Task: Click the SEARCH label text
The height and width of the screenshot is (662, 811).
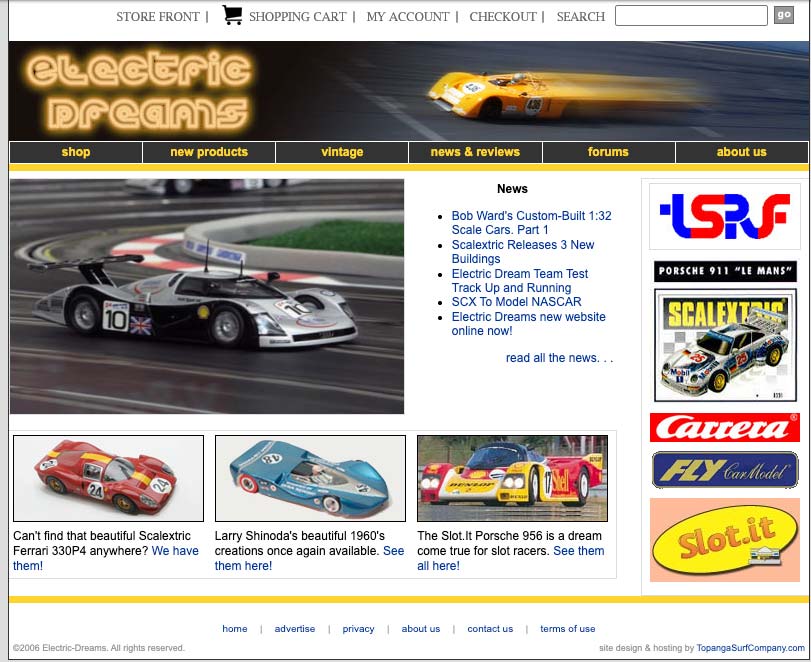Action: click(x=581, y=17)
